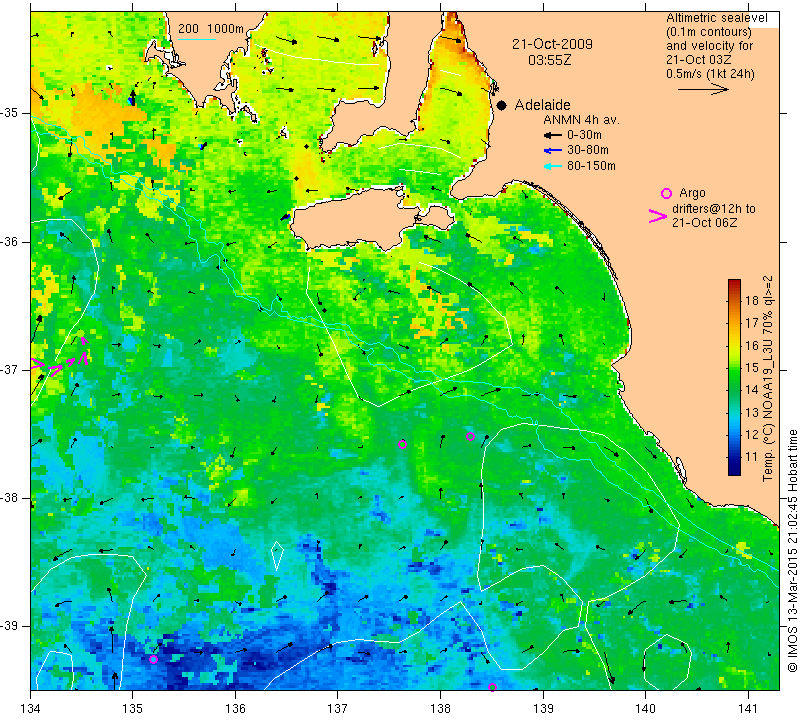Select Argo float marker near 138.3E 37.5S
The width and height of the screenshot is (800, 720).
pos(470,436)
